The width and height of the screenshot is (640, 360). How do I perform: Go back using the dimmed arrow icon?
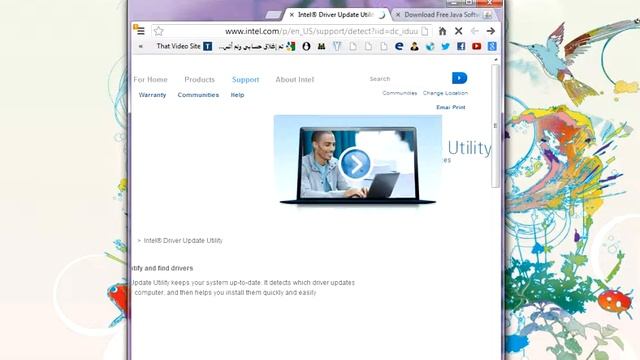tap(474, 31)
